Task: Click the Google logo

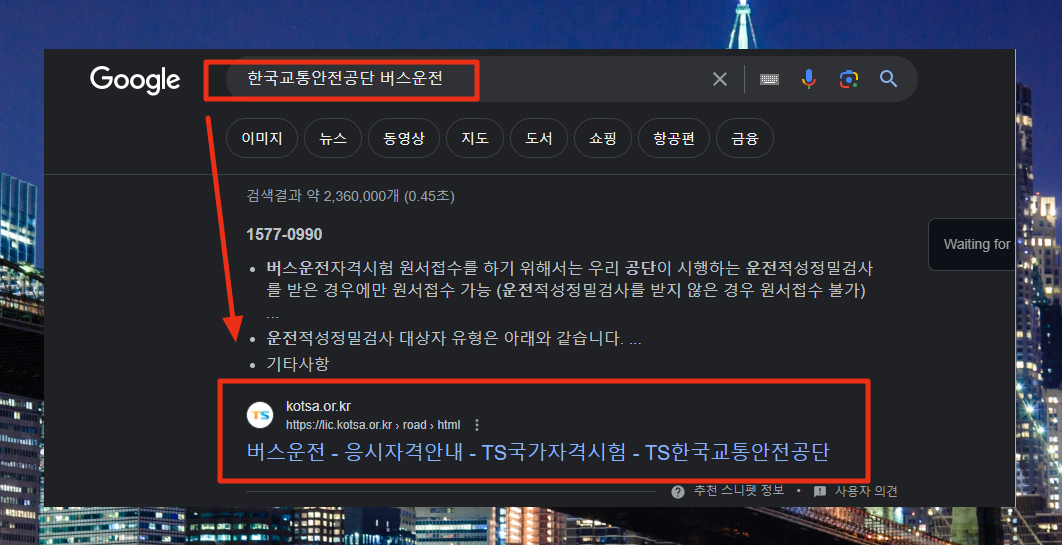Action: [135, 81]
